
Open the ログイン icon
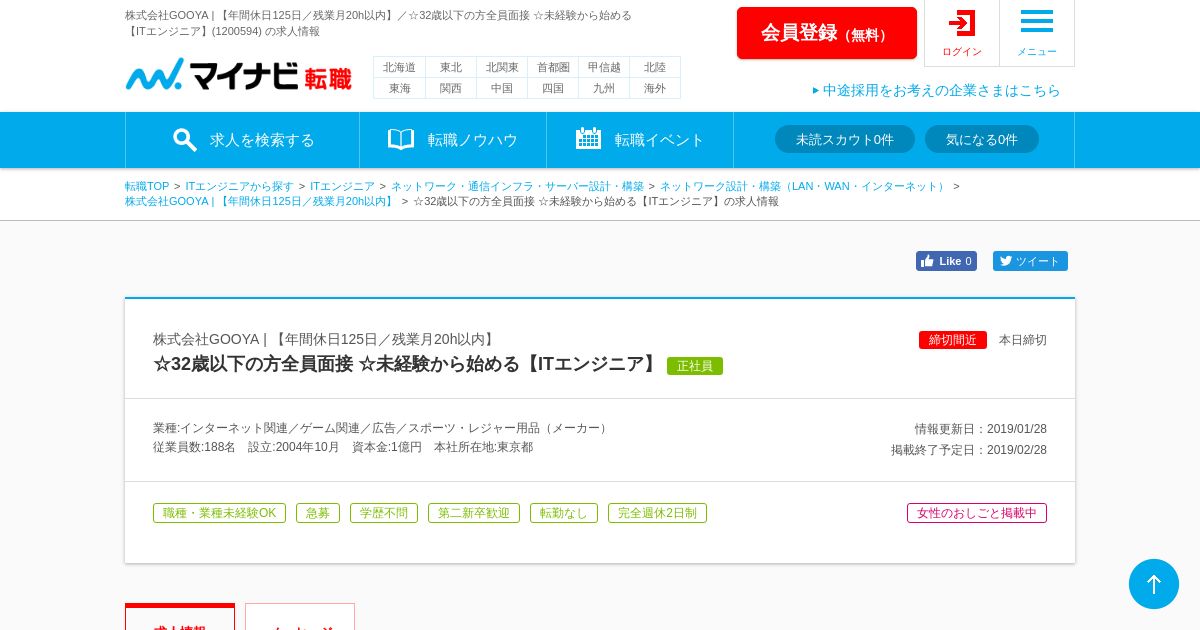click(962, 33)
